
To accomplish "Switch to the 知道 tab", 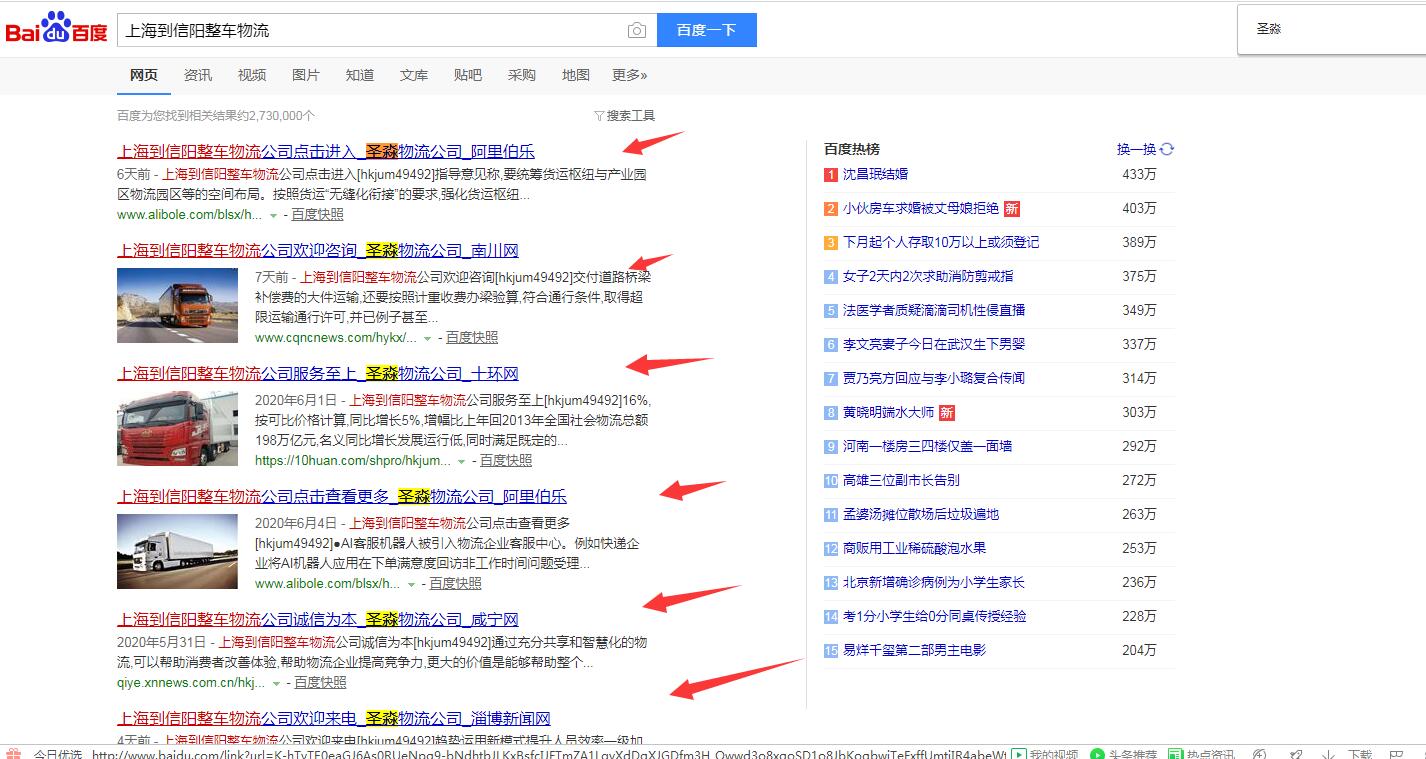I will click(360, 75).
